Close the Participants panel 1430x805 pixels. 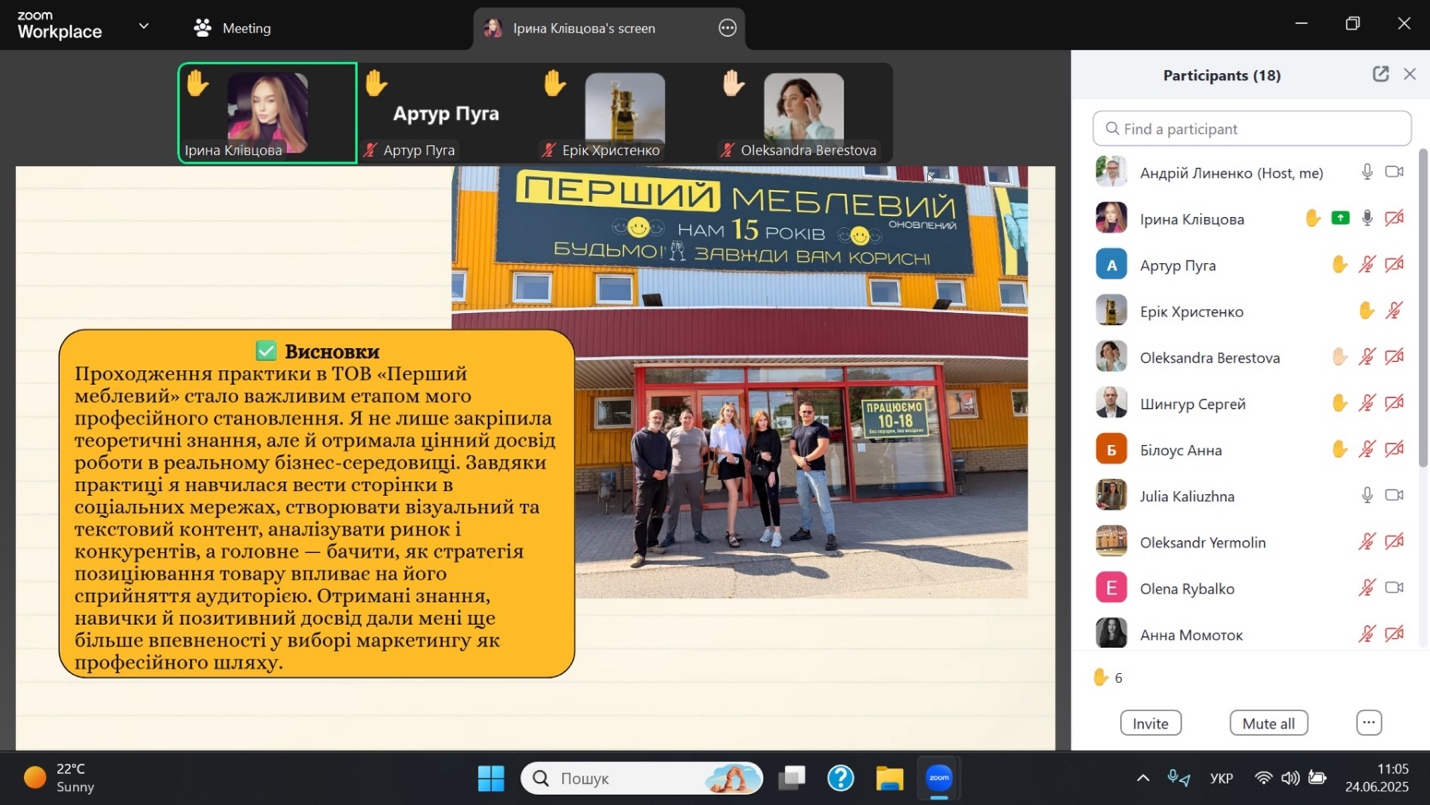pos(1410,74)
